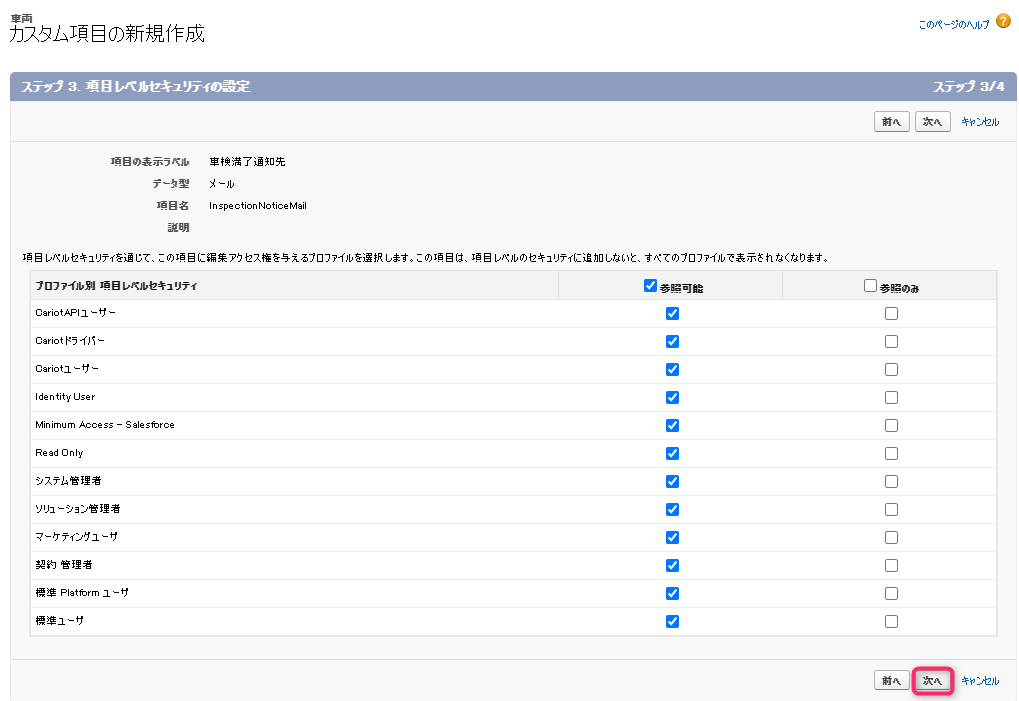Image resolution: width=1019 pixels, height=701 pixels.
Task: Open the このページのヘルプ link
Action: point(953,25)
